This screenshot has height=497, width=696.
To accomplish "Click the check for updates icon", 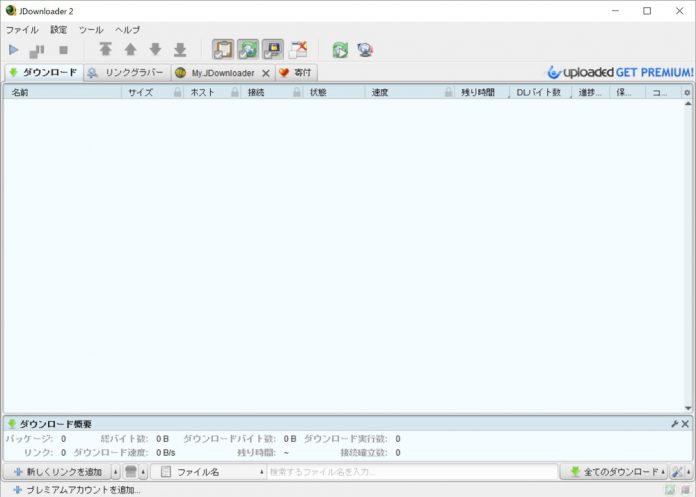I will tap(365, 50).
